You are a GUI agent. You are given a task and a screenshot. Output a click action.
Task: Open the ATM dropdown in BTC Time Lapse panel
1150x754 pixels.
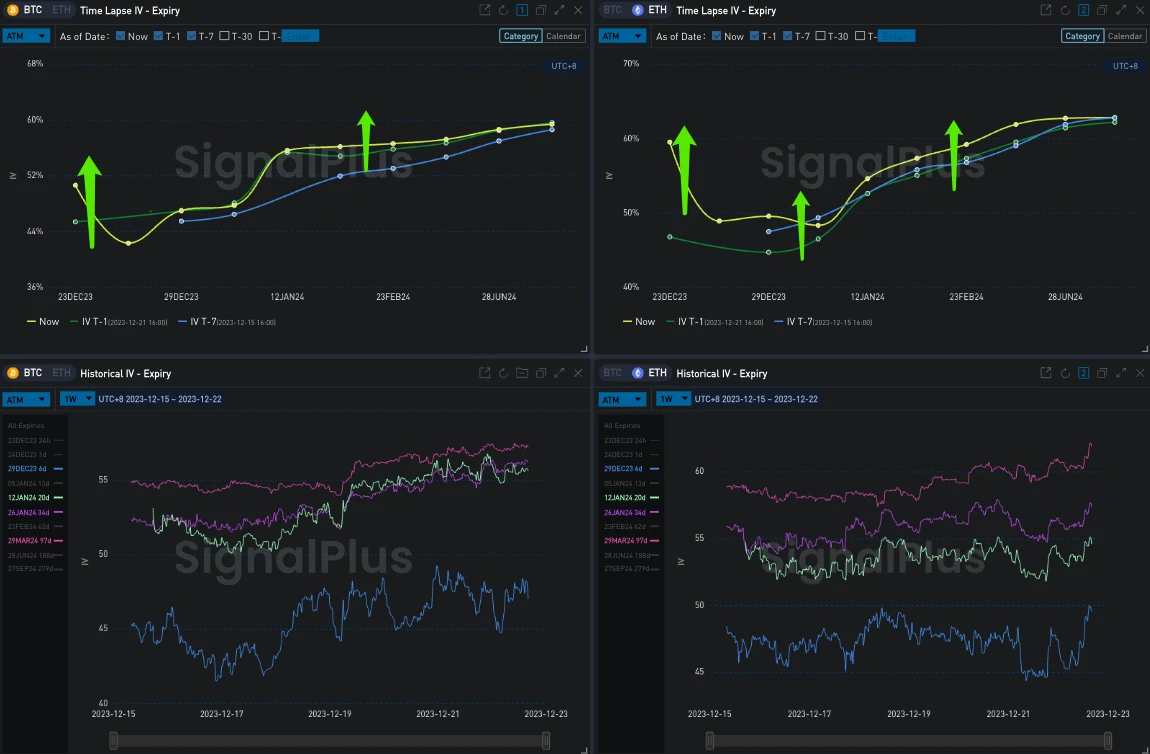pos(26,36)
